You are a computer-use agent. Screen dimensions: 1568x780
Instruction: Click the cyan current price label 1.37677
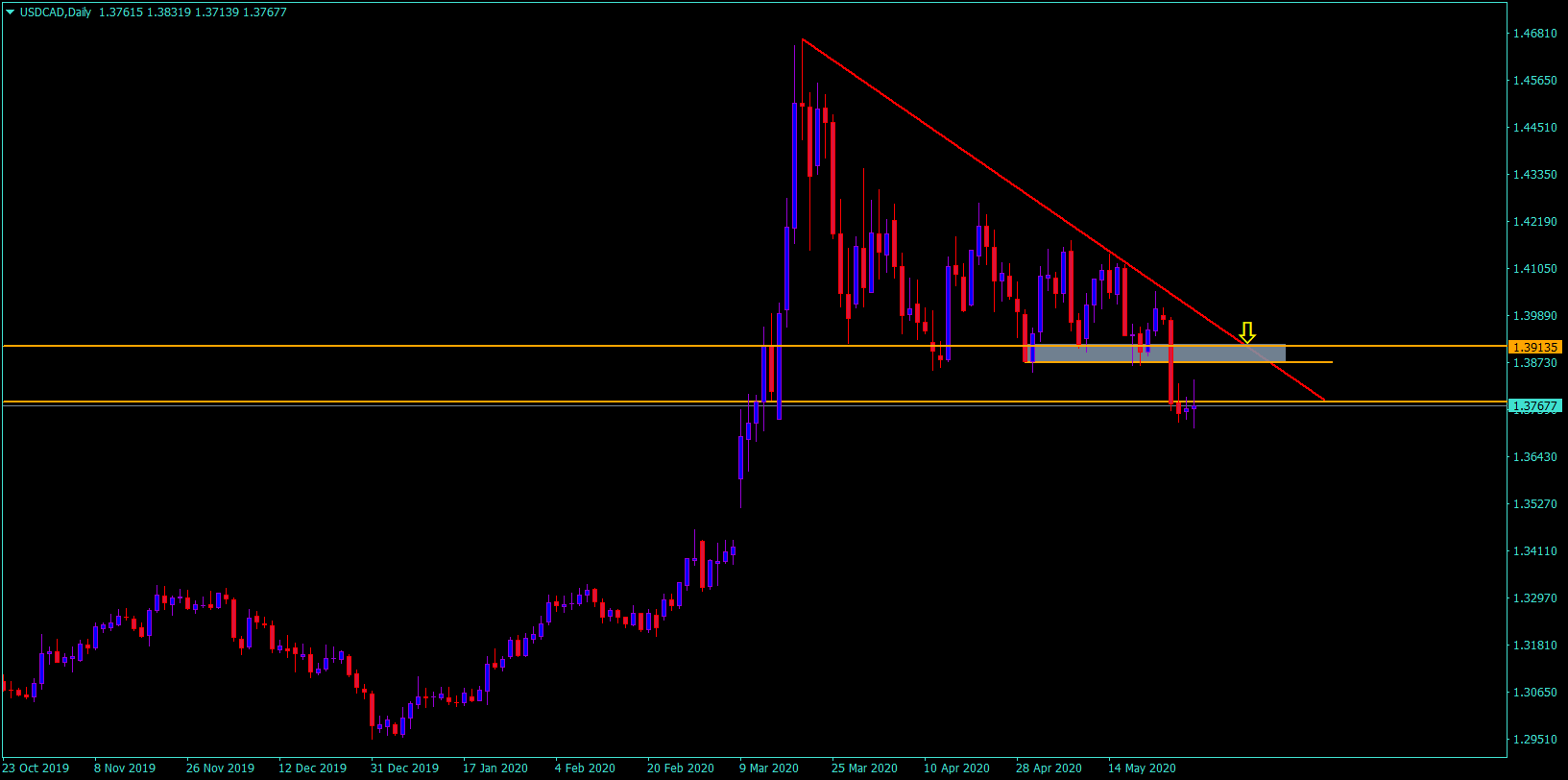click(1535, 406)
